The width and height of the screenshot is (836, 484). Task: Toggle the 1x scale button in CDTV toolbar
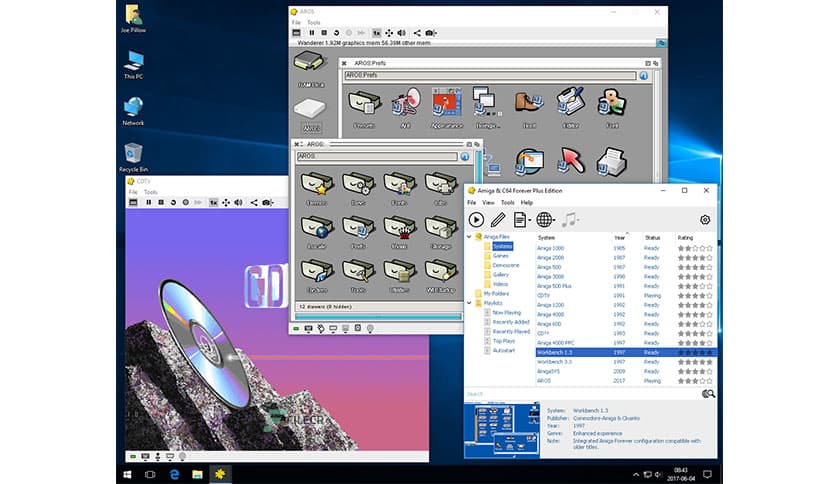click(x=213, y=203)
